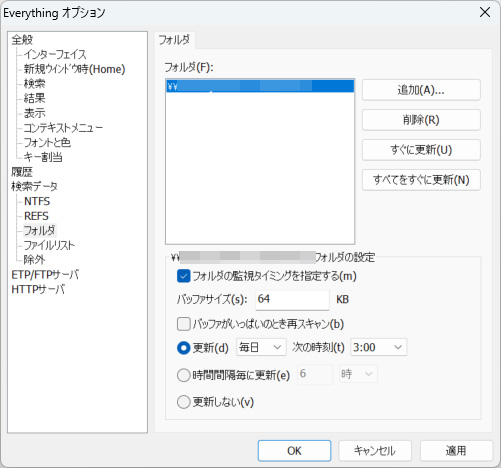Select ファイルリスト tree item
Image resolution: width=501 pixels, height=468 pixels.
[x=49, y=245]
